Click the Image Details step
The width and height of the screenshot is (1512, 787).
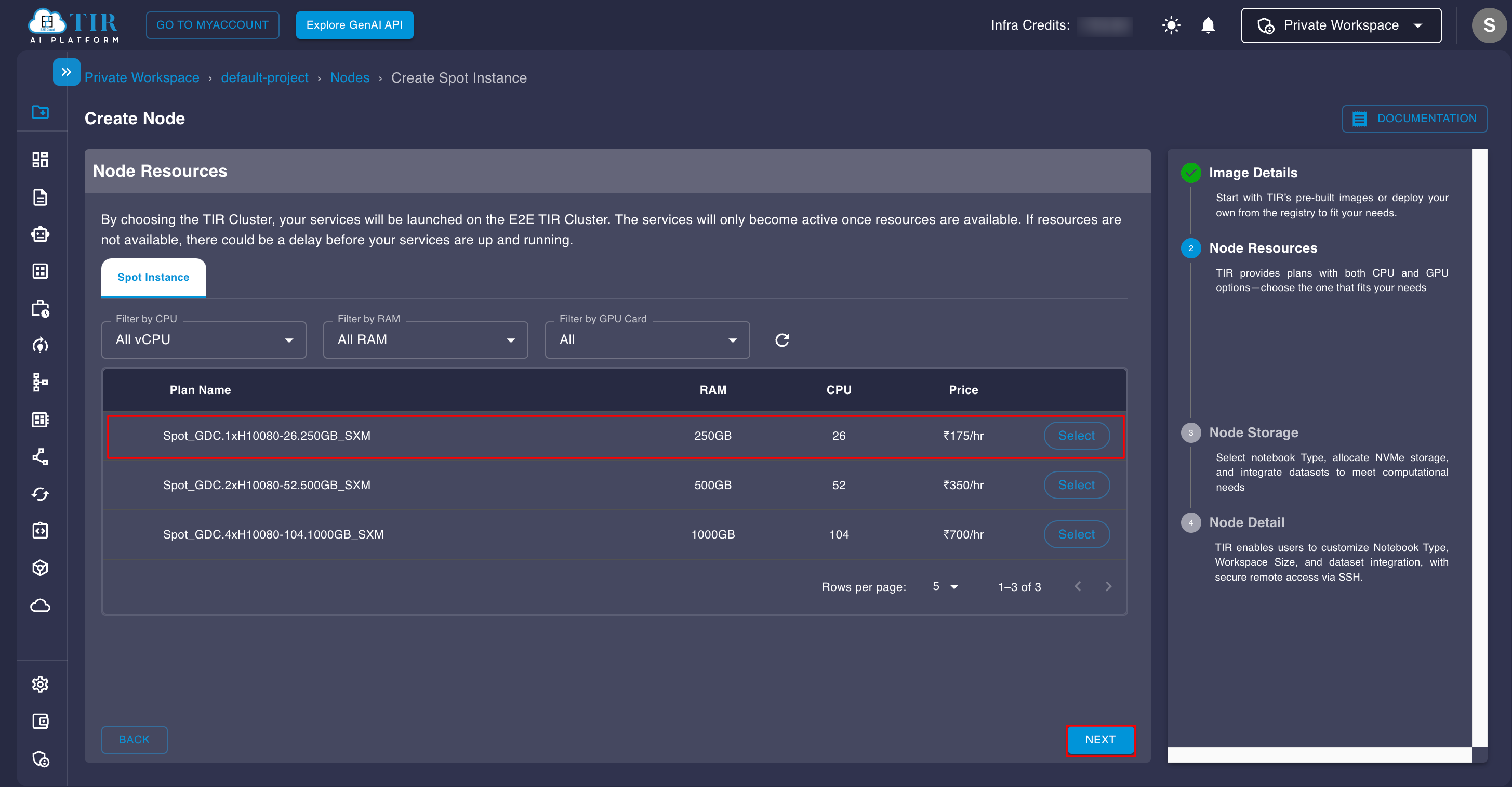click(x=1253, y=173)
